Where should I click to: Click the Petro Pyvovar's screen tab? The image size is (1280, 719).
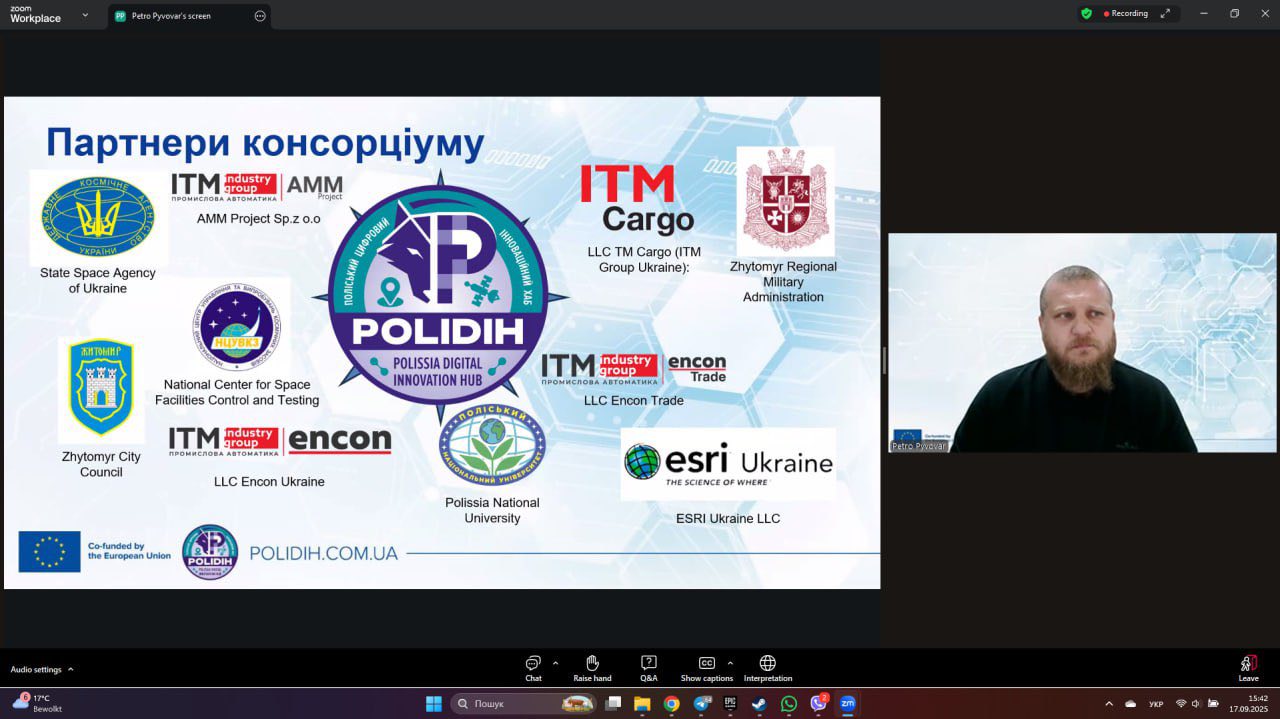click(x=171, y=16)
